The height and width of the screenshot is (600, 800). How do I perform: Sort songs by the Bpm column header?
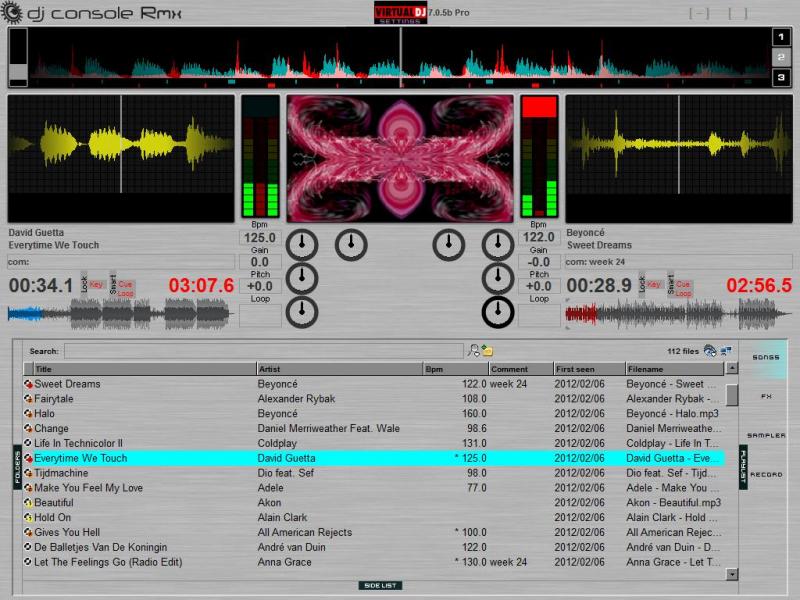coord(456,369)
